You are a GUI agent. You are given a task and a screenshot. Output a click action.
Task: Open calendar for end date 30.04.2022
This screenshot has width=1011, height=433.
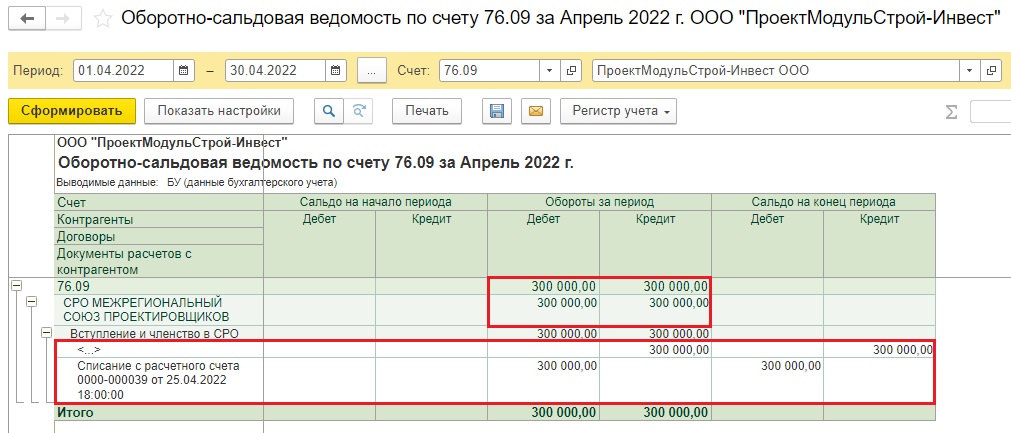click(x=336, y=70)
